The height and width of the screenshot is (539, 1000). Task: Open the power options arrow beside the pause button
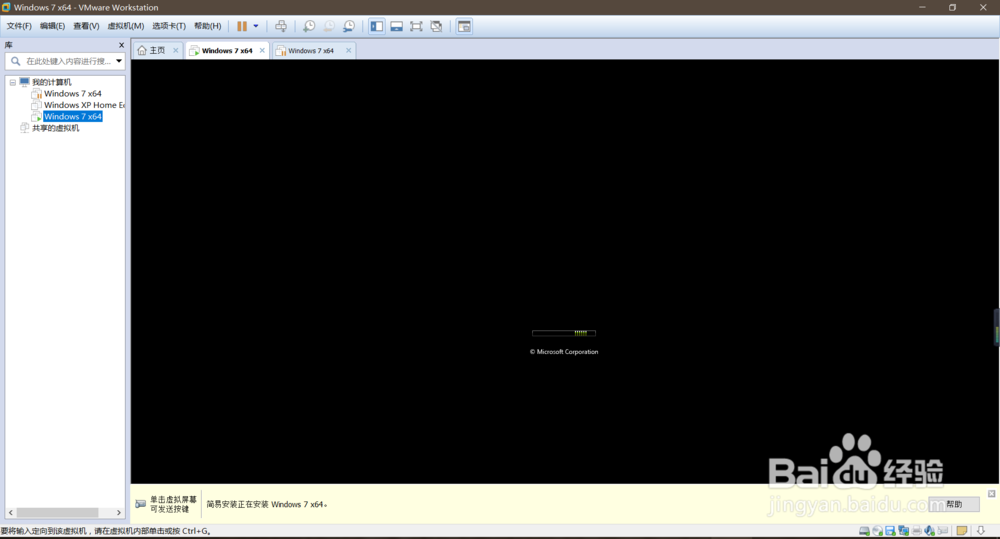256,26
